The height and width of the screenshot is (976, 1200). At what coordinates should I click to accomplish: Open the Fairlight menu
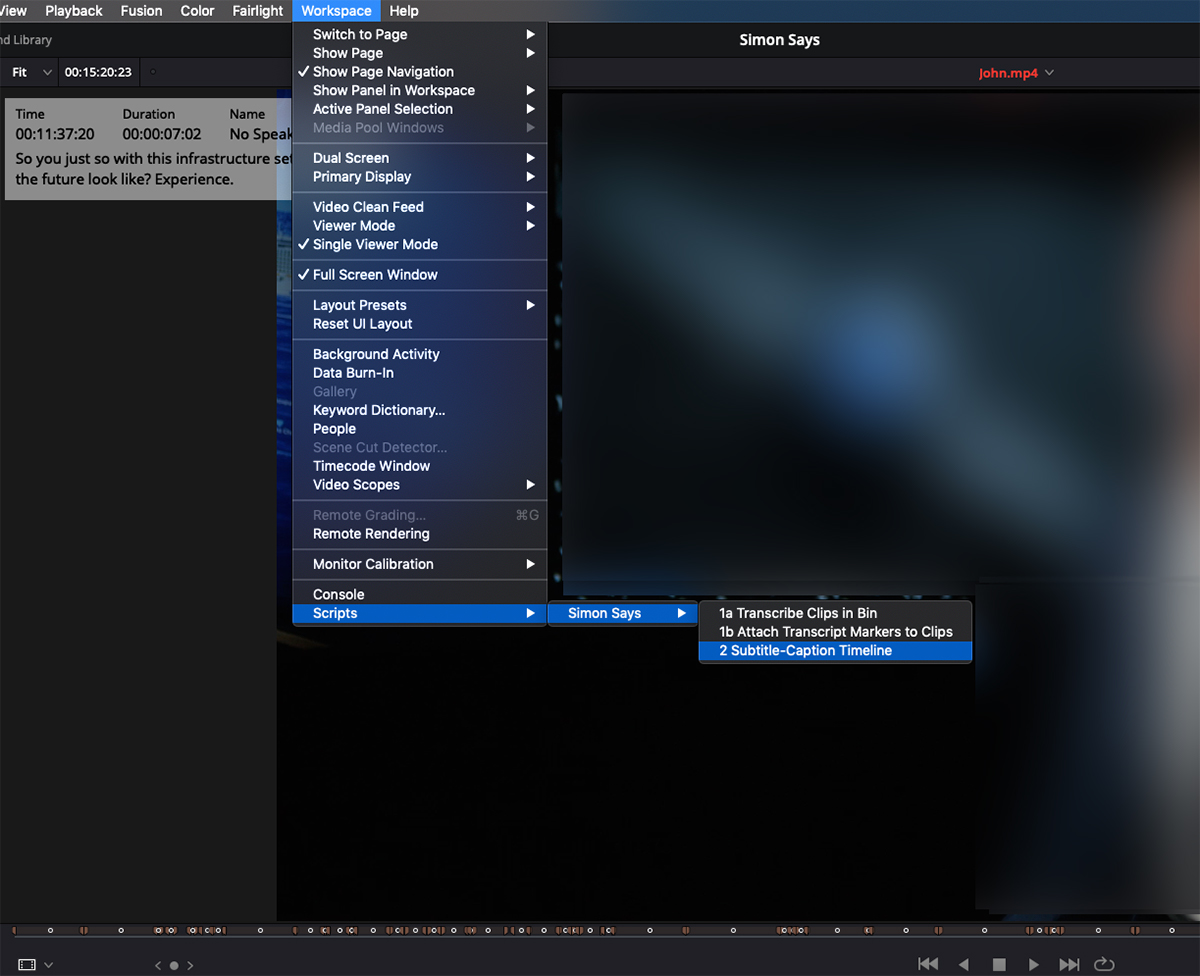click(x=258, y=11)
